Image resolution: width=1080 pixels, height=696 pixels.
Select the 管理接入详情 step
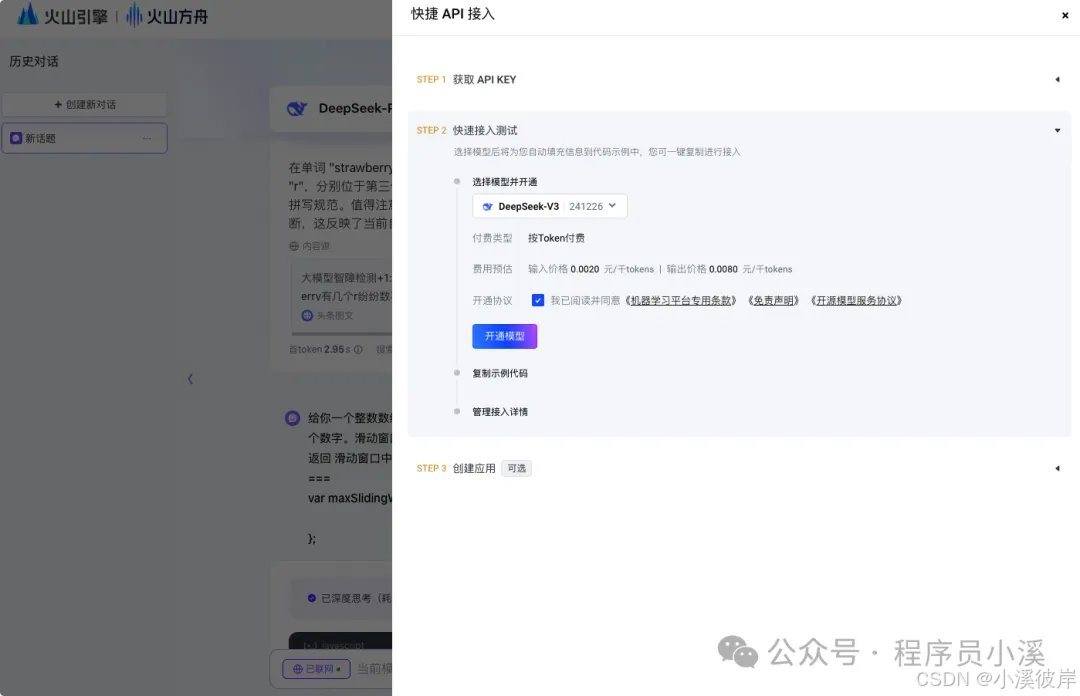[499, 412]
